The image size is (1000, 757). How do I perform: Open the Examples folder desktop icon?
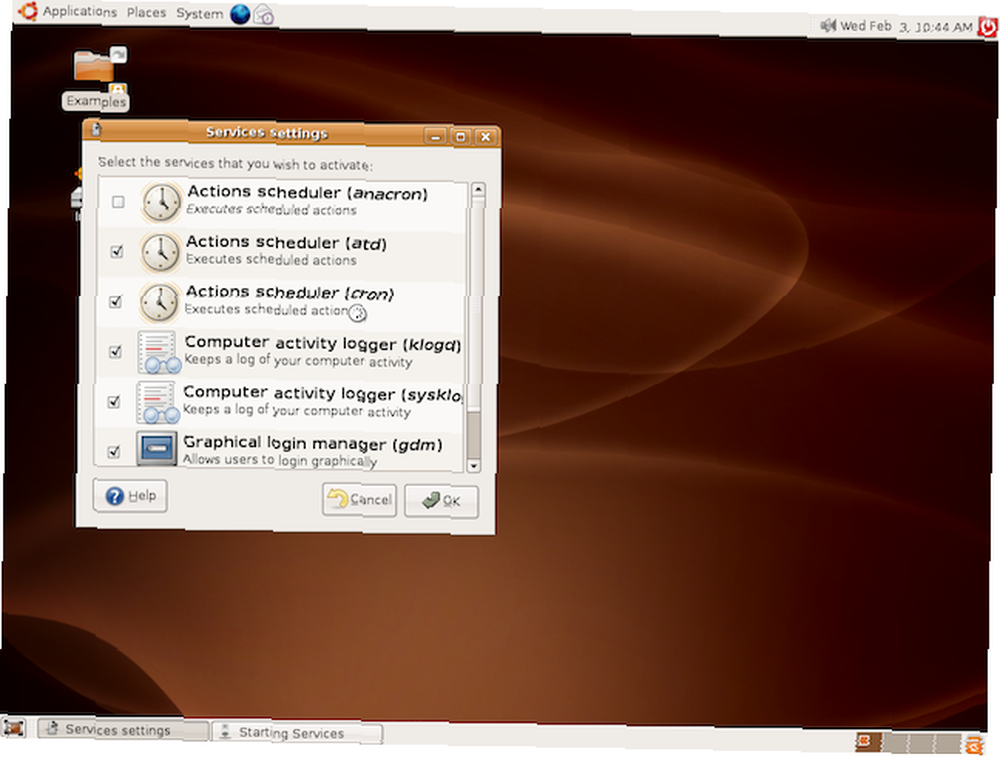click(x=95, y=78)
